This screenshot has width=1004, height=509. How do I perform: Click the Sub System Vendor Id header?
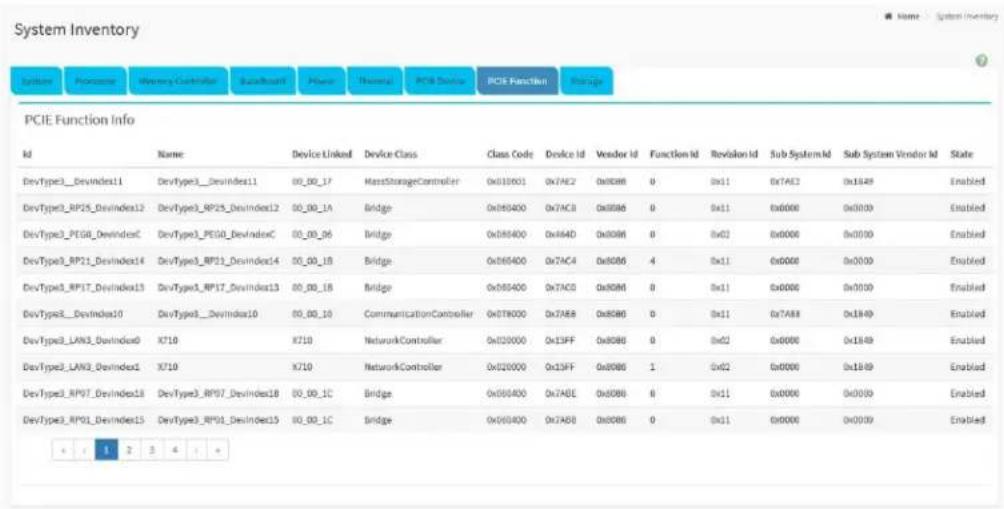[x=891, y=154]
